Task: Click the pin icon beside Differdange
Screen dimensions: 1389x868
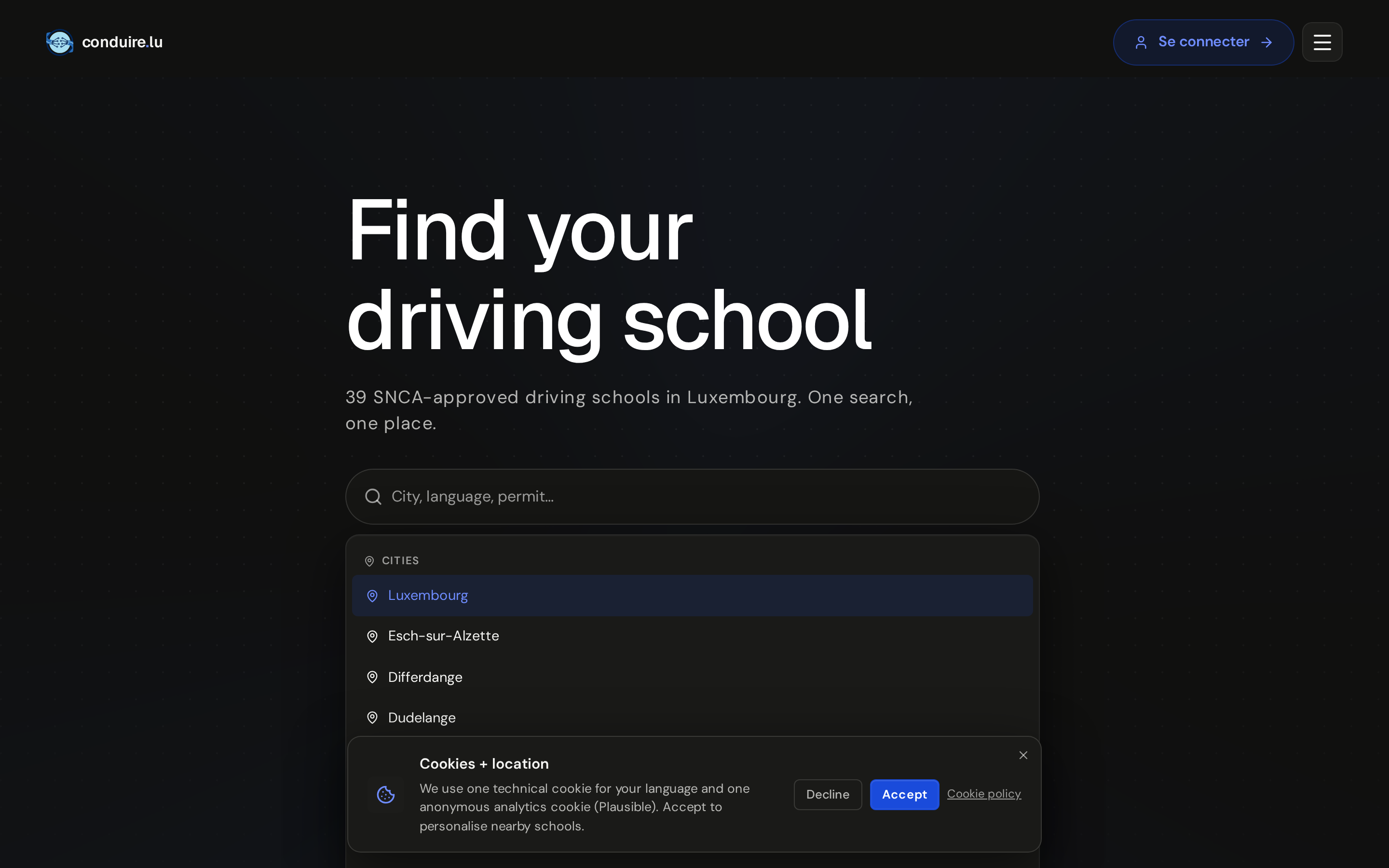Action: pyautogui.click(x=372, y=677)
